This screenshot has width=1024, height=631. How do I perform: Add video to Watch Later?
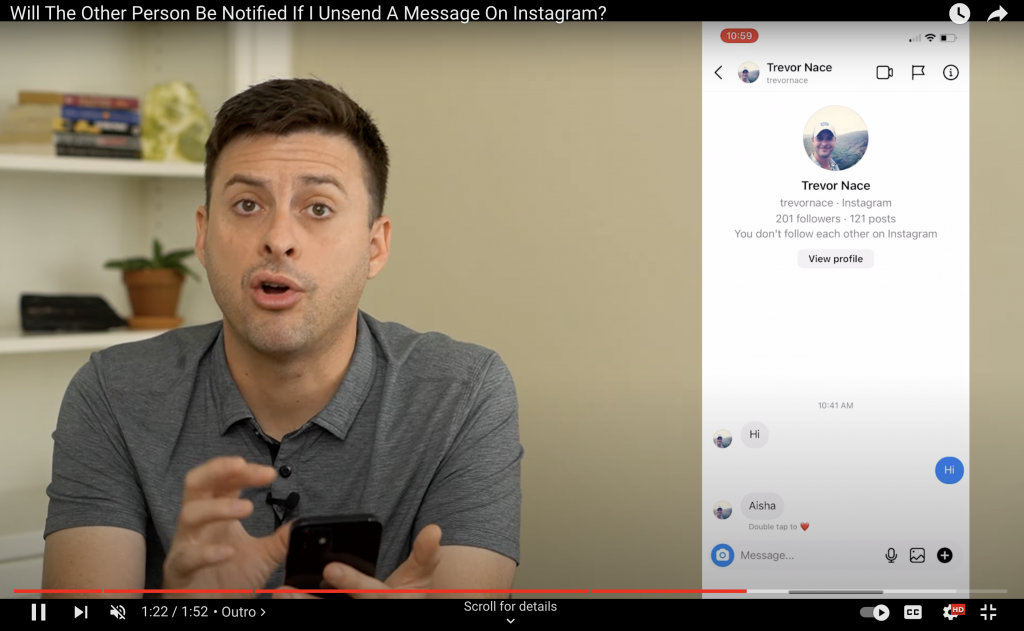pos(959,13)
